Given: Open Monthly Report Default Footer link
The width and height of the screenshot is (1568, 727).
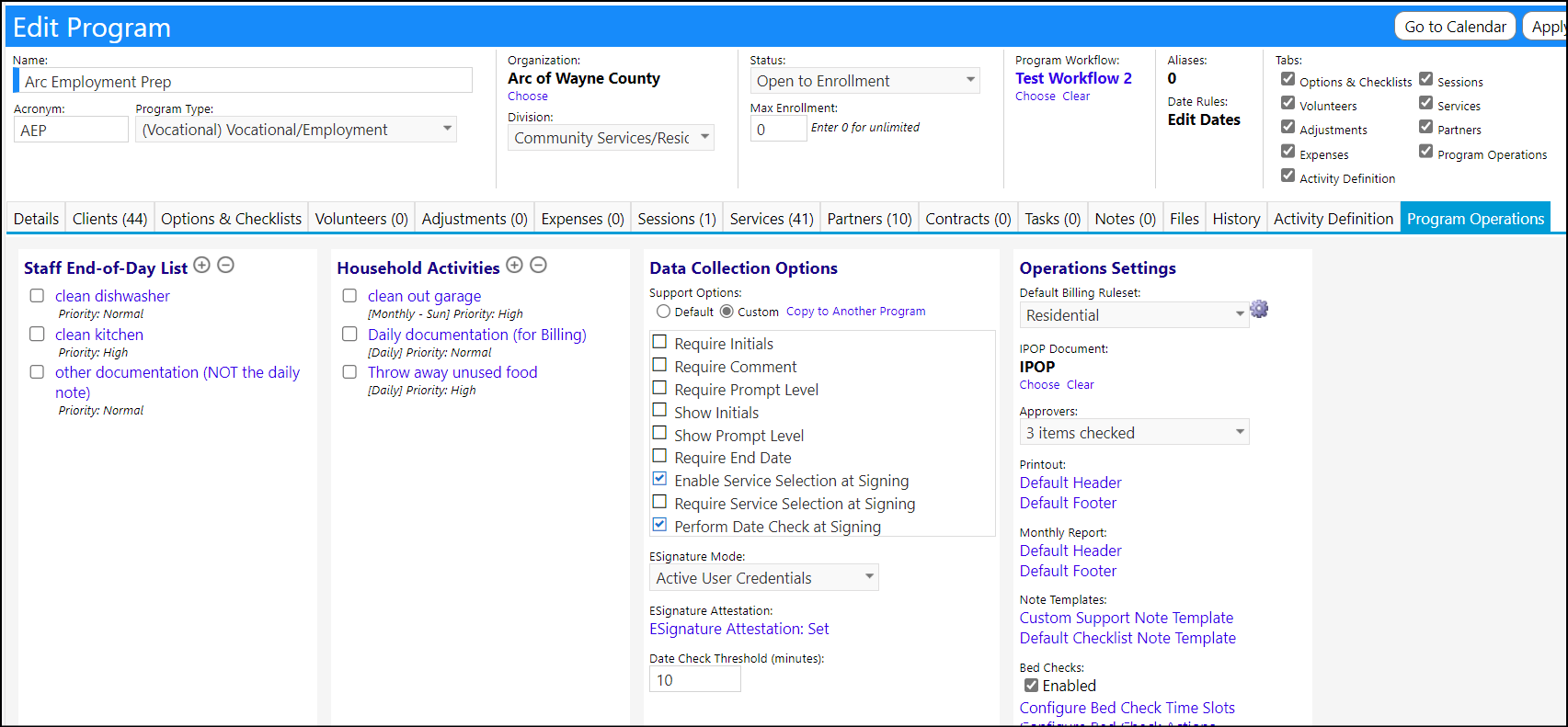Looking at the screenshot, I should click(1068, 571).
